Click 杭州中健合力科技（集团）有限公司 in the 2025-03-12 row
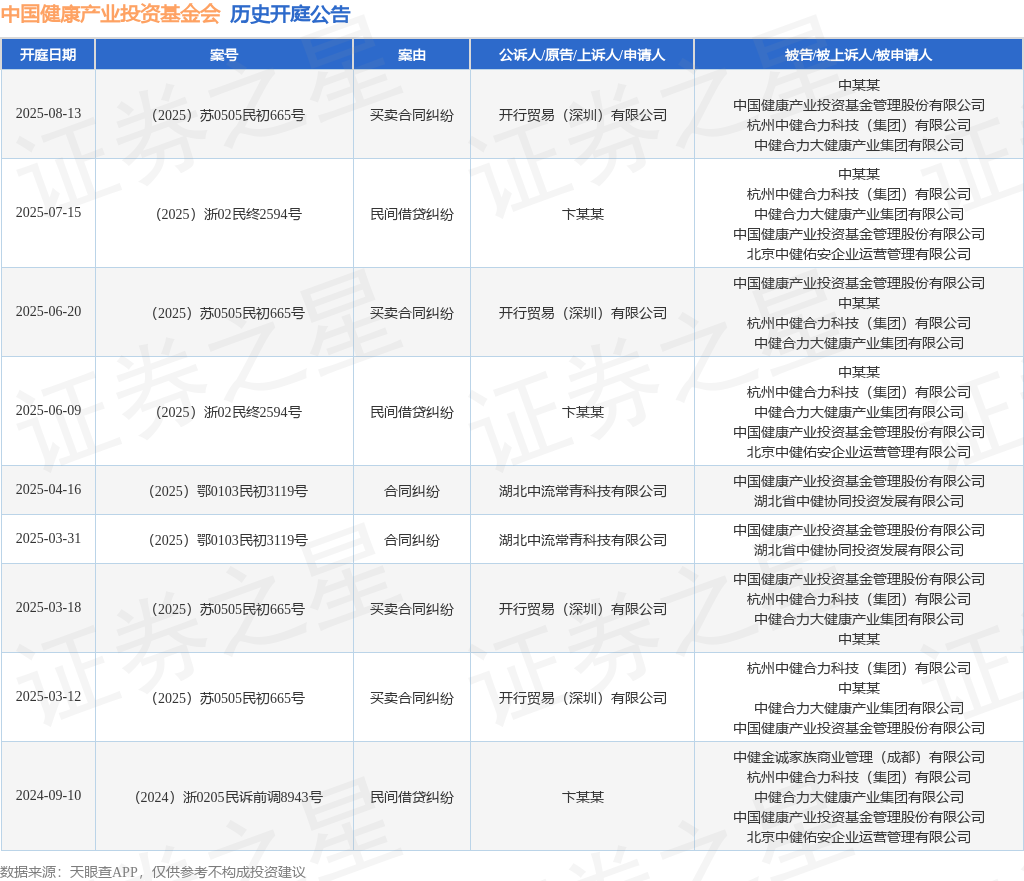Viewport: 1024px width, 881px height. pos(859,669)
